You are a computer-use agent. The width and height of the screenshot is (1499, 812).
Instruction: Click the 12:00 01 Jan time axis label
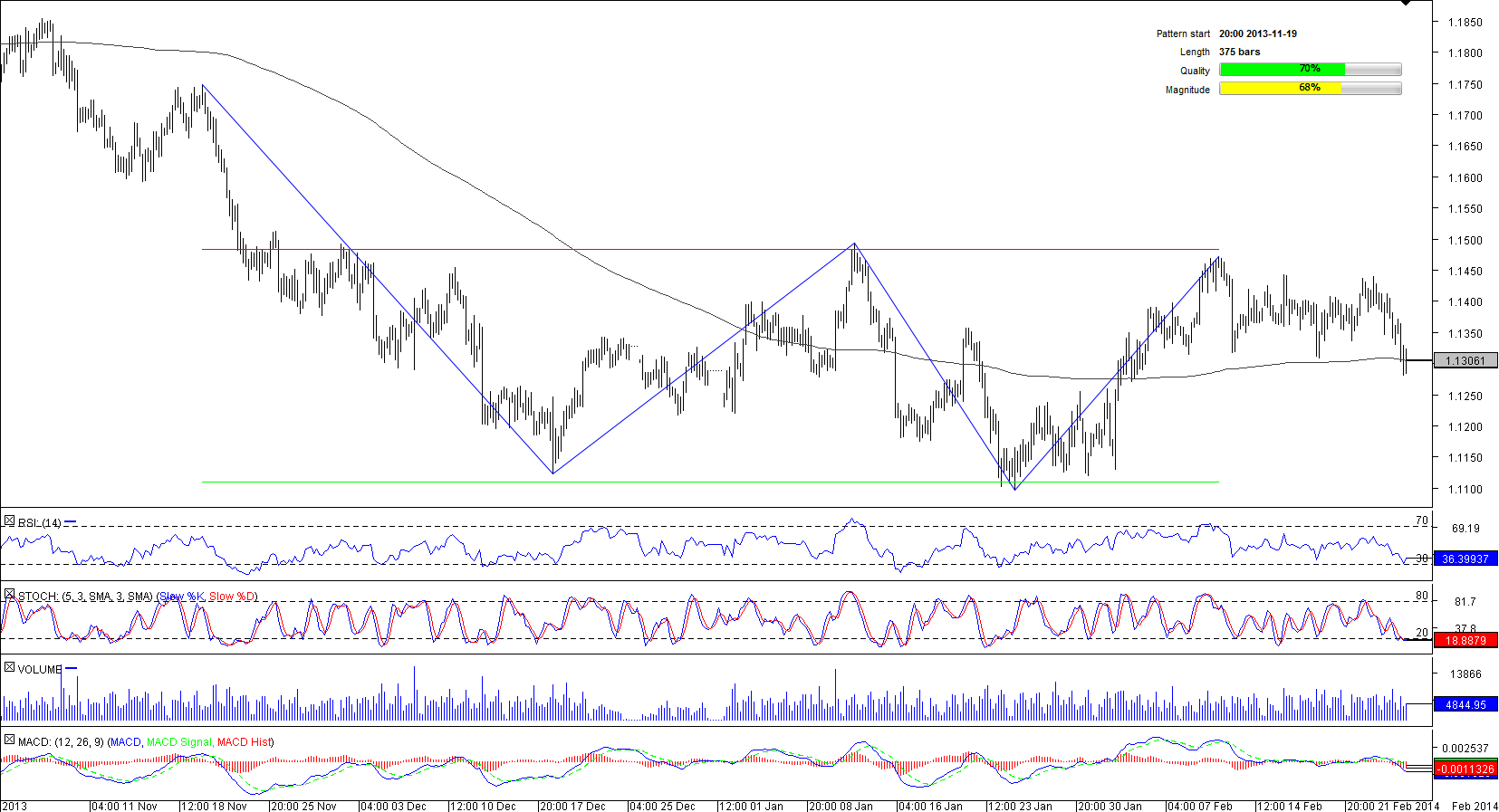pos(753,806)
